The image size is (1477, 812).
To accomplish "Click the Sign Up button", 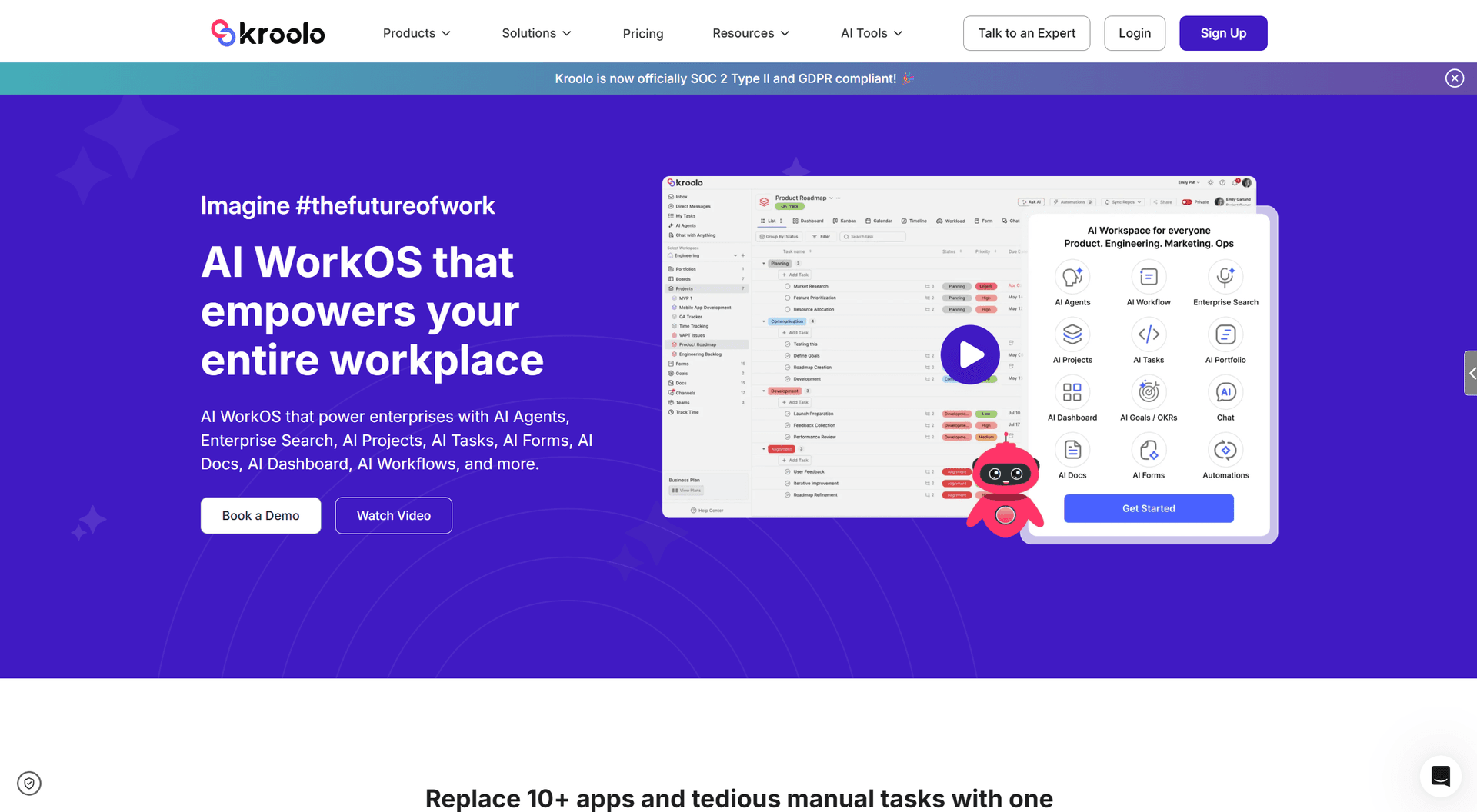I will click(x=1223, y=33).
